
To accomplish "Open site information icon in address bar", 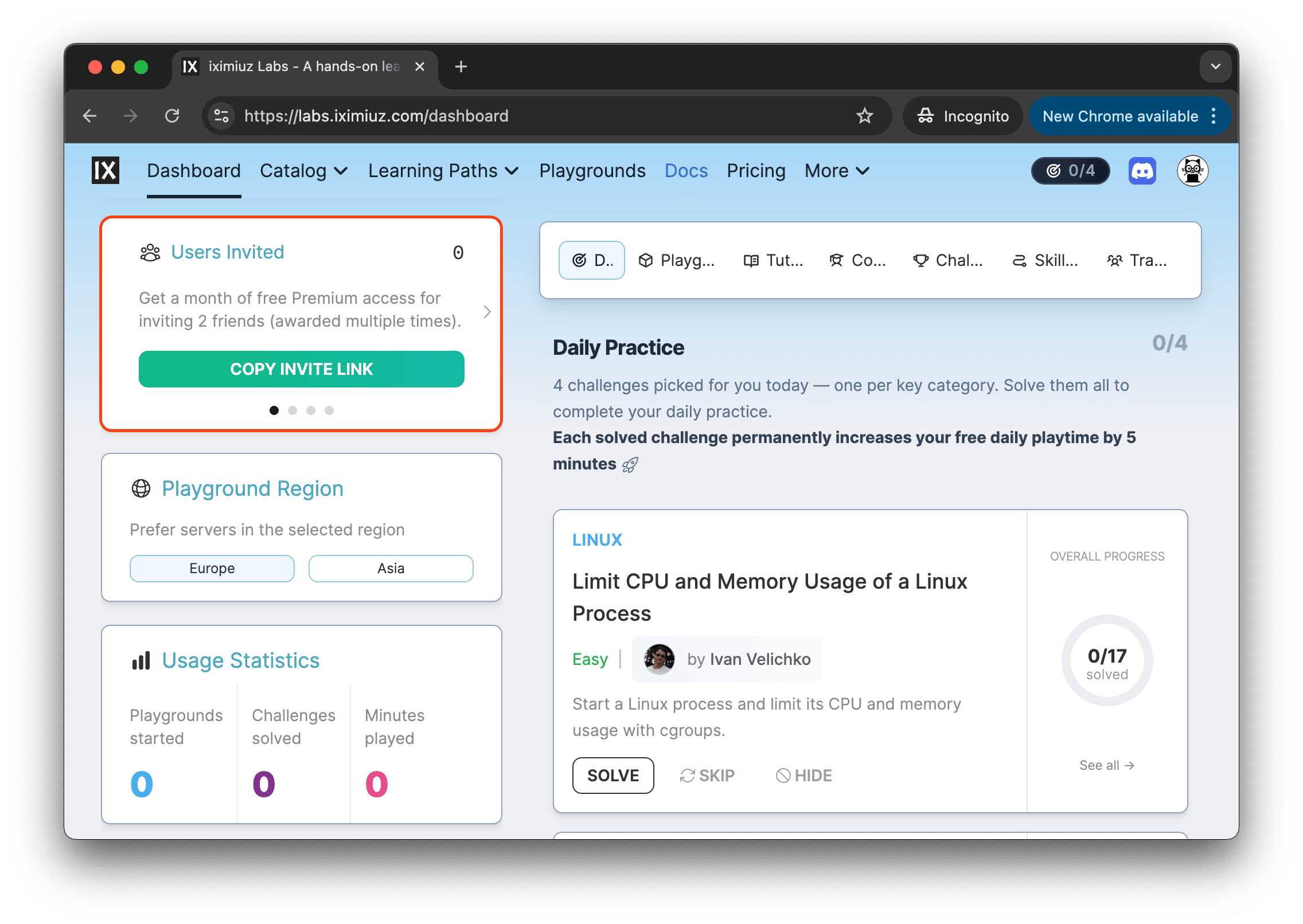I will point(221,116).
